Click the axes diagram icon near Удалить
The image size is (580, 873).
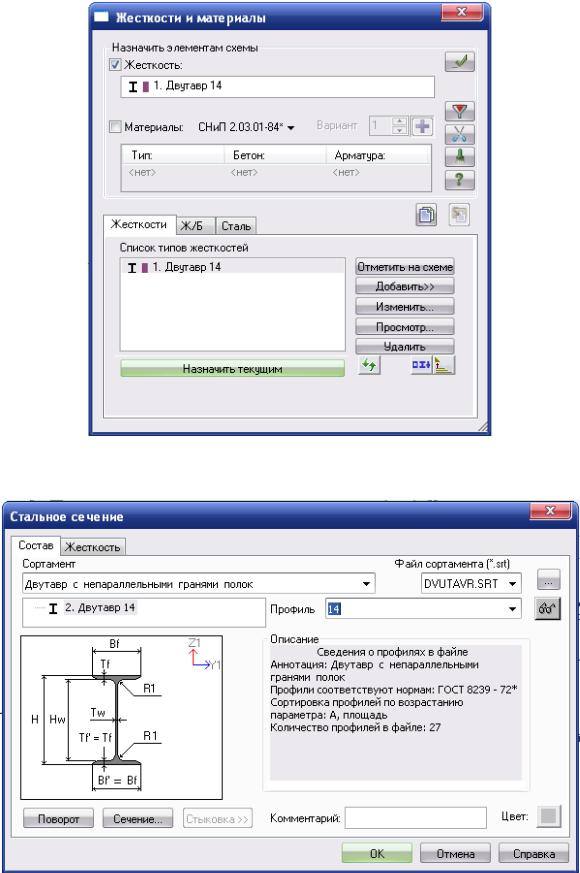pyautogui.click(x=444, y=365)
